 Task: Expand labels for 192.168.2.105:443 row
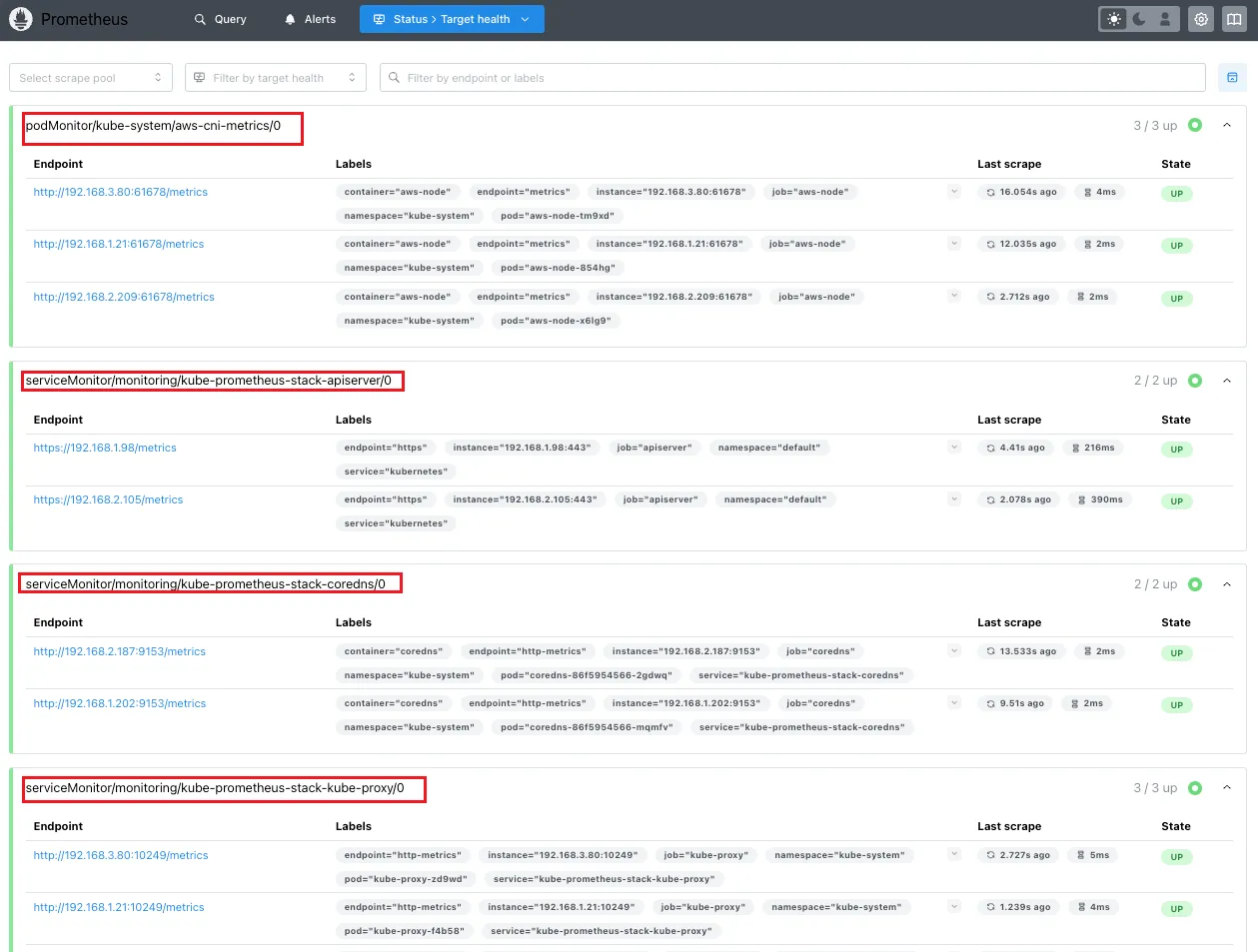click(x=954, y=499)
